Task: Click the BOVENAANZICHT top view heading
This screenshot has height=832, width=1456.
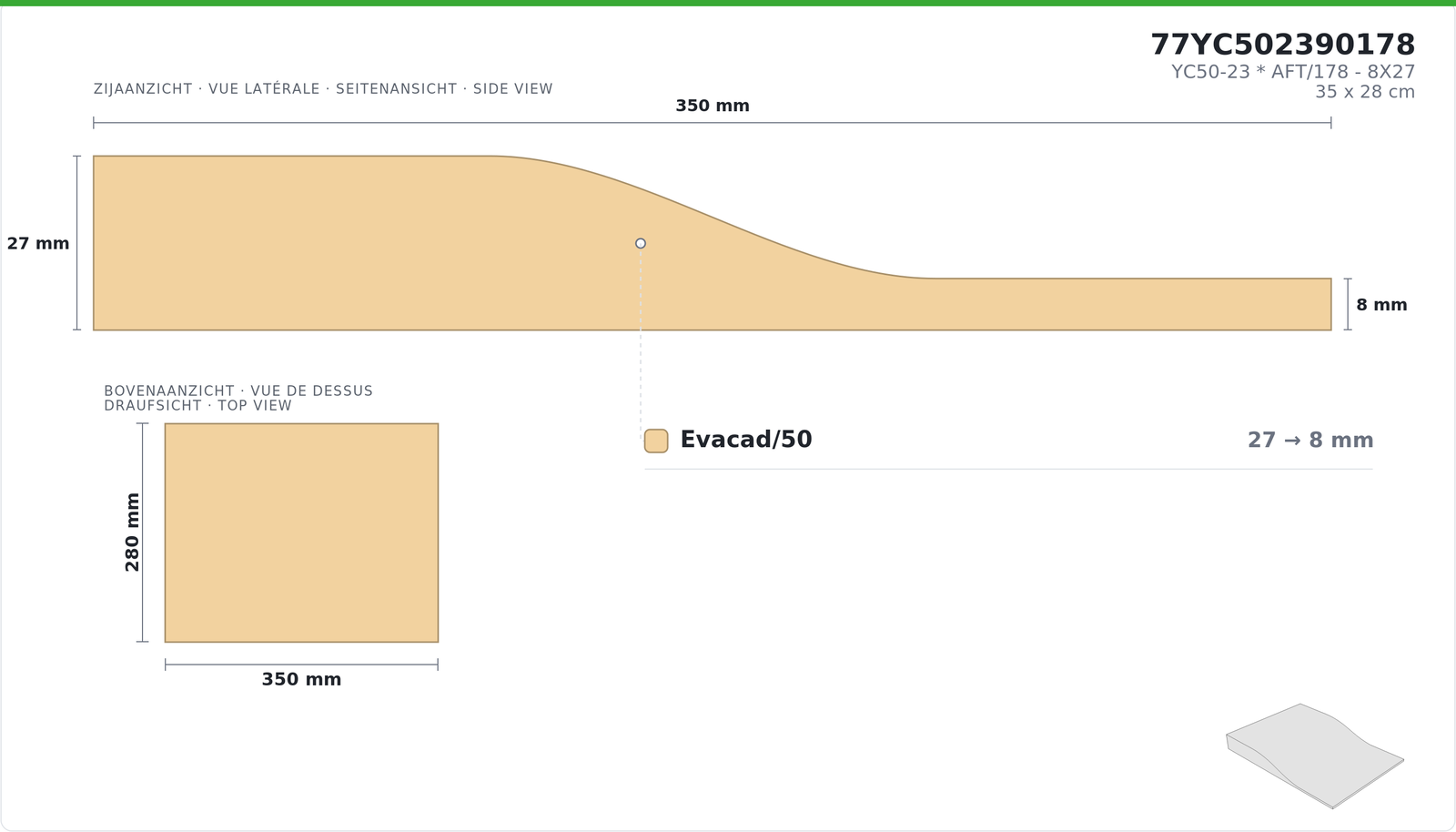Action: 238,399
